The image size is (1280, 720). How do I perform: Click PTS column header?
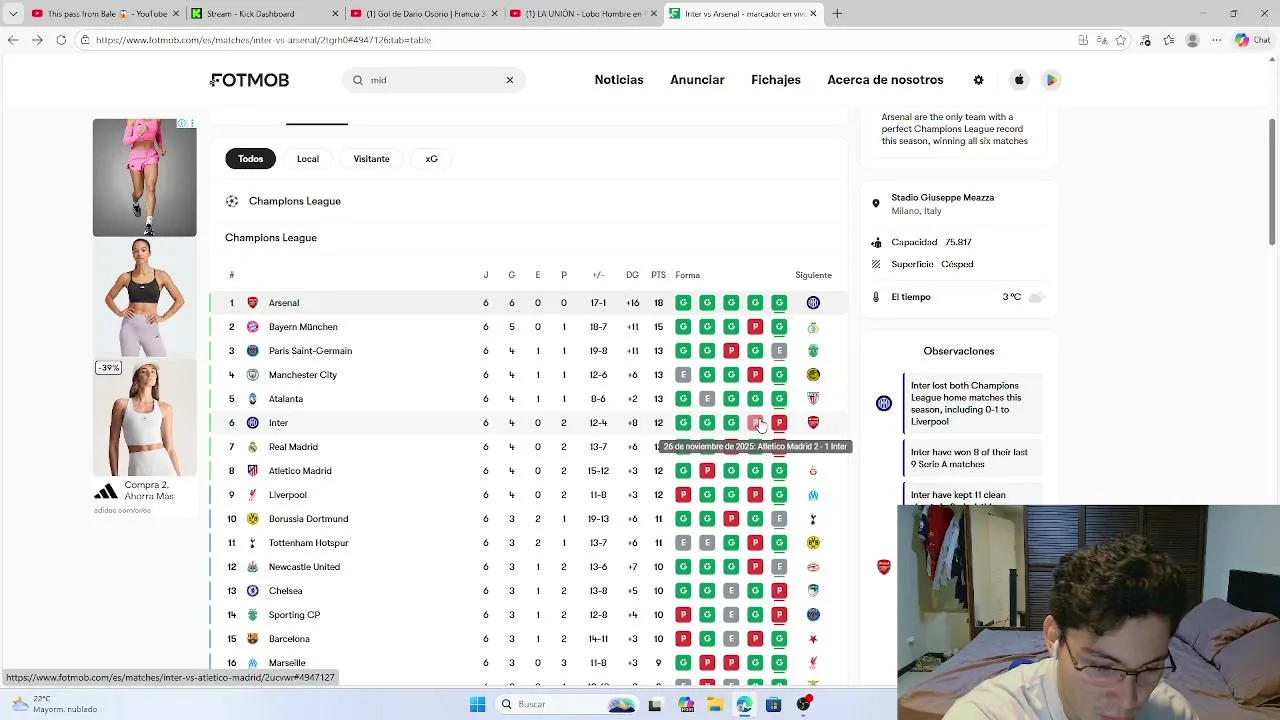point(658,275)
